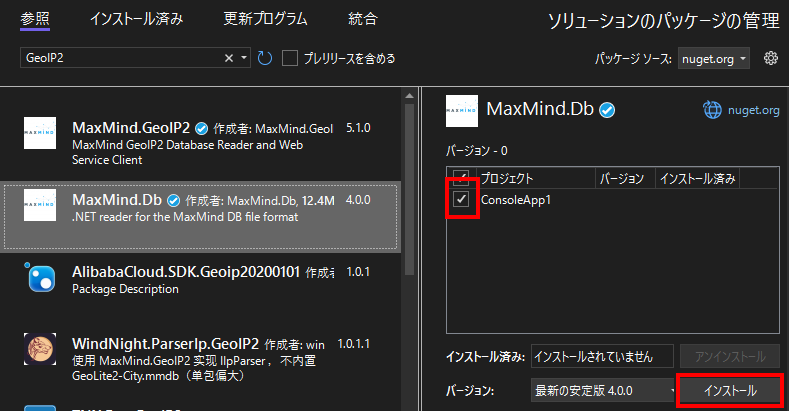Viewport: 789px width, 411px height.
Task: Click the package list scrollbar thumb
Action: click(x=409, y=189)
